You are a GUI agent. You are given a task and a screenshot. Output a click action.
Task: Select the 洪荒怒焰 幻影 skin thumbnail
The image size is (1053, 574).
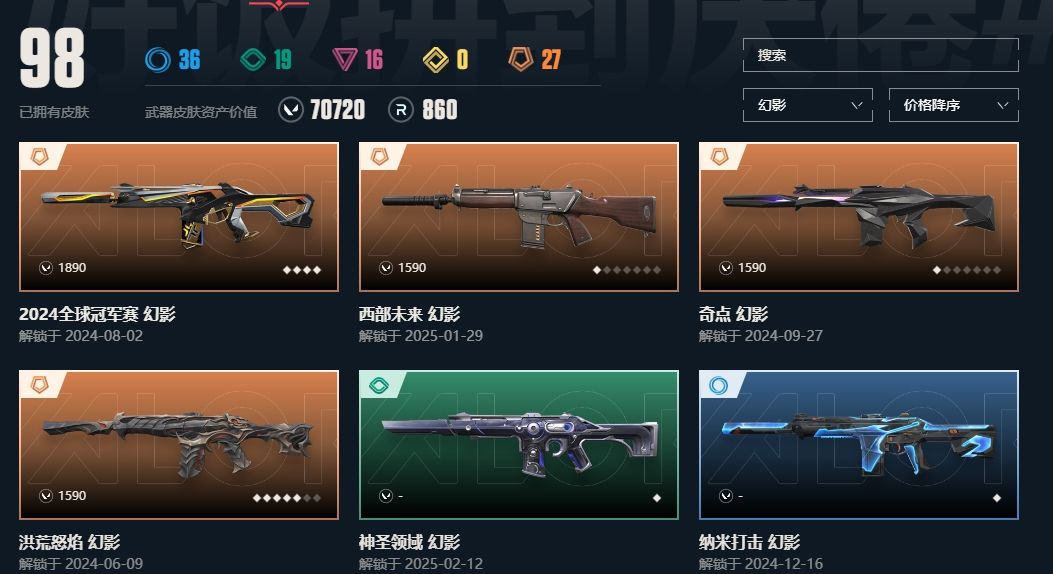click(x=179, y=445)
